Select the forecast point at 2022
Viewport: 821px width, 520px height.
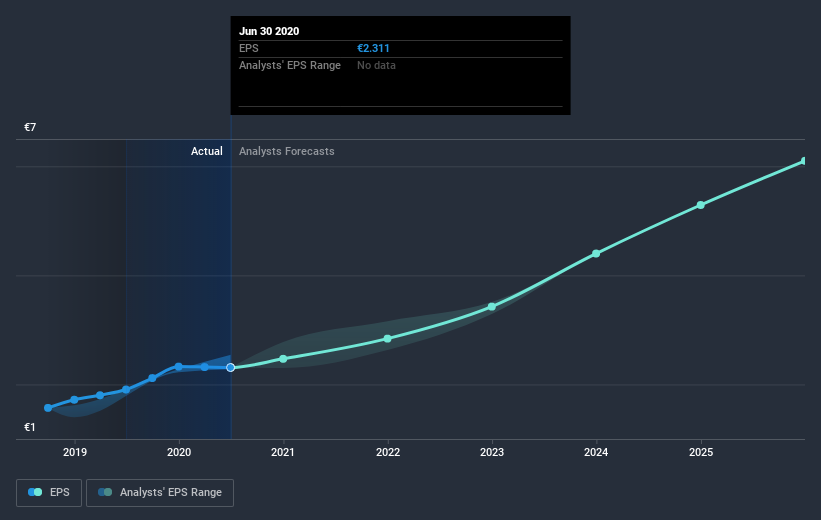click(x=387, y=339)
